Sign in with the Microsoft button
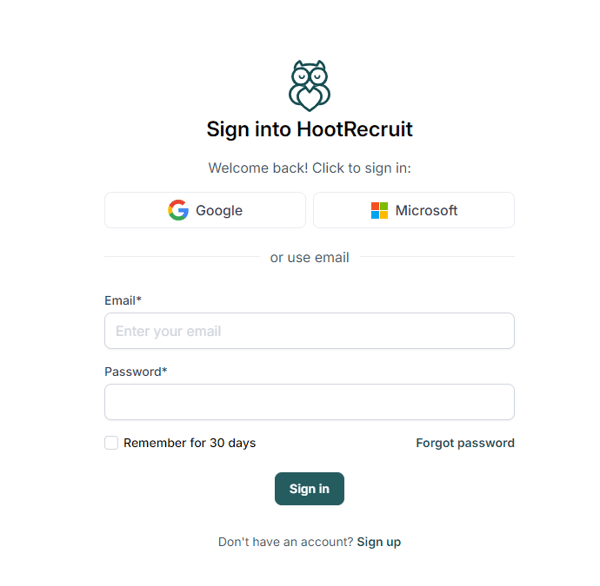The height and width of the screenshot is (586, 600). 414,210
